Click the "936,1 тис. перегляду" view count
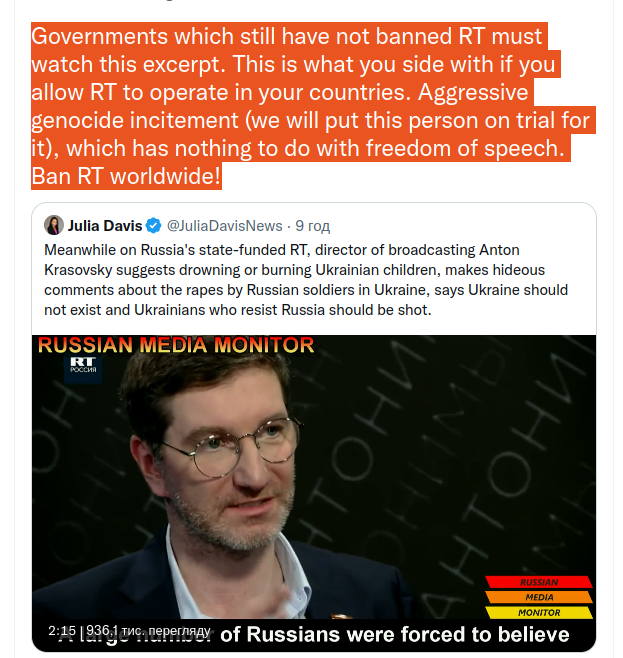This screenshot has width=623, height=658. click(149, 631)
